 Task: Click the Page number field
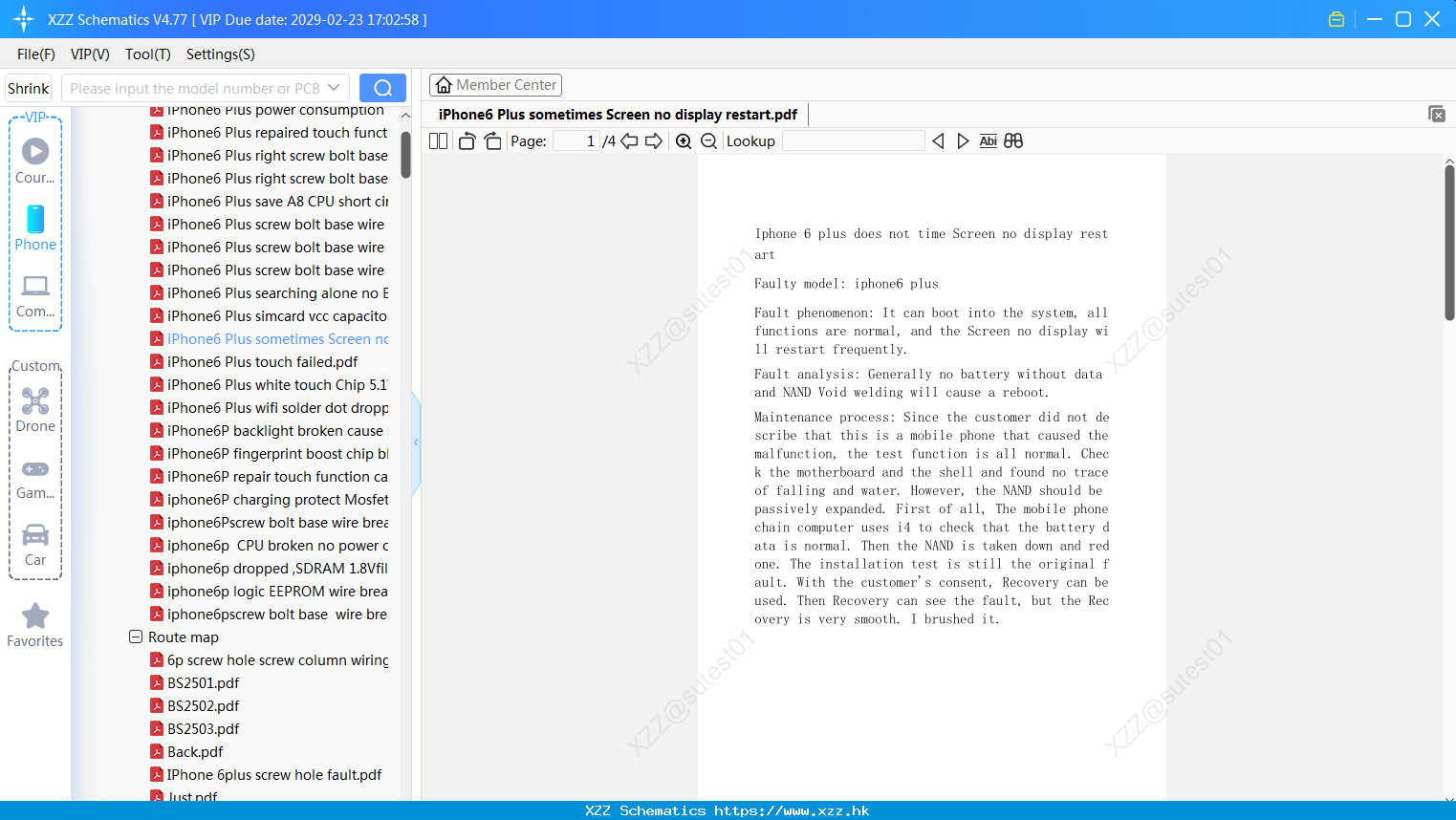pyautogui.click(x=576, y=140)
